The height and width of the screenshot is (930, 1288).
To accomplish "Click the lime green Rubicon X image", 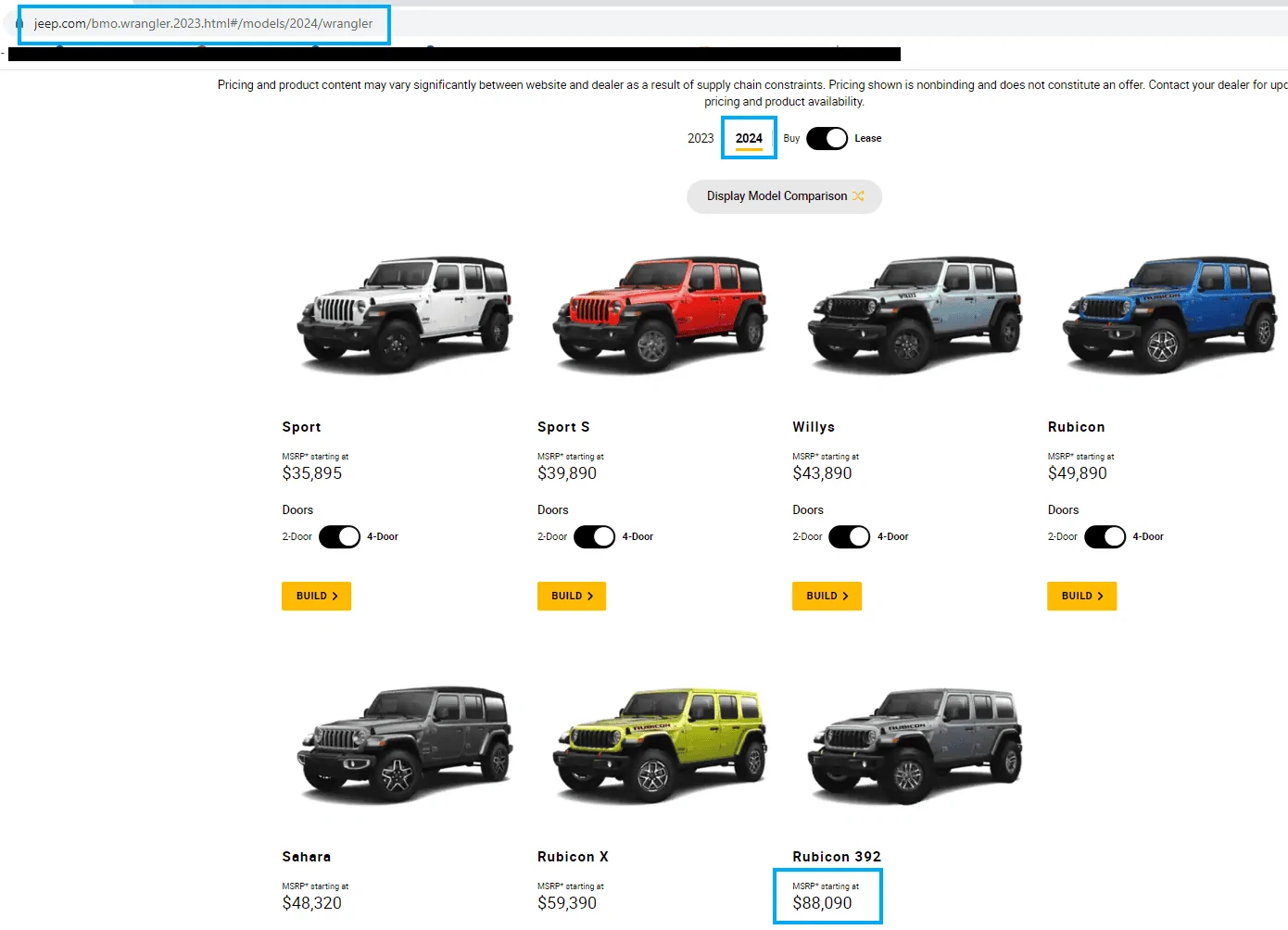I will 660,745.
